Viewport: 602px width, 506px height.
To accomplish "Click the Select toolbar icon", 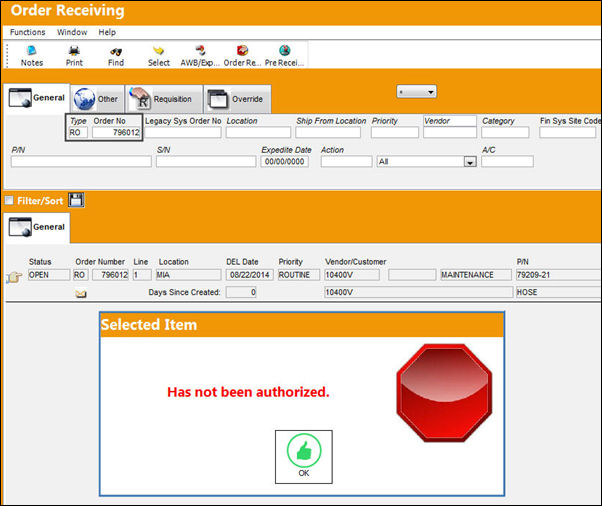I will (159, 56).
